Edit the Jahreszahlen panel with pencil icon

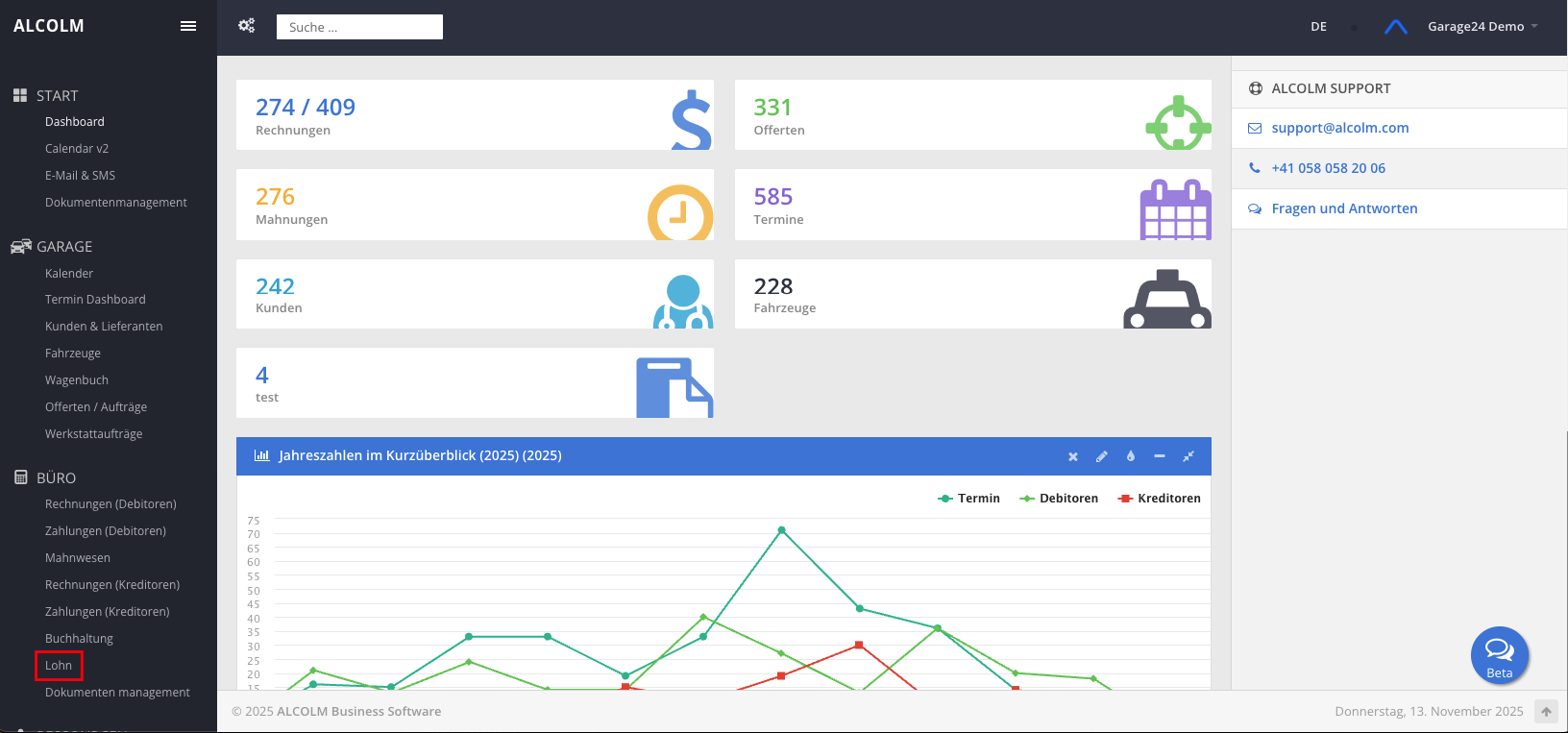1102,456
